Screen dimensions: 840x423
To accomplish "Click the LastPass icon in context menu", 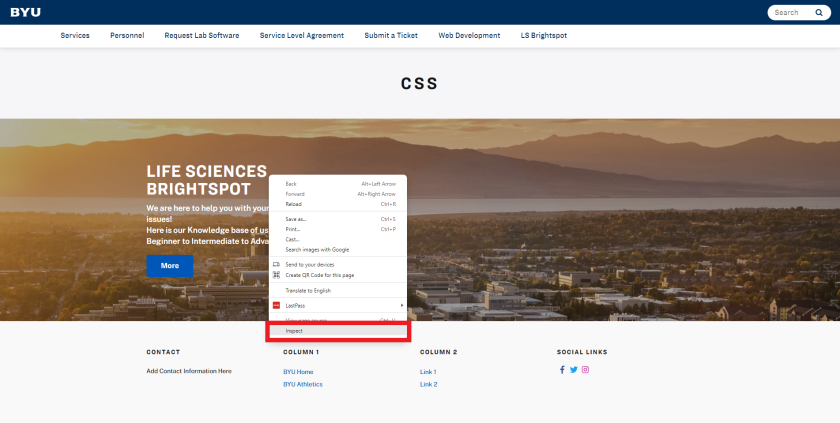I will (x=277, y=305).
